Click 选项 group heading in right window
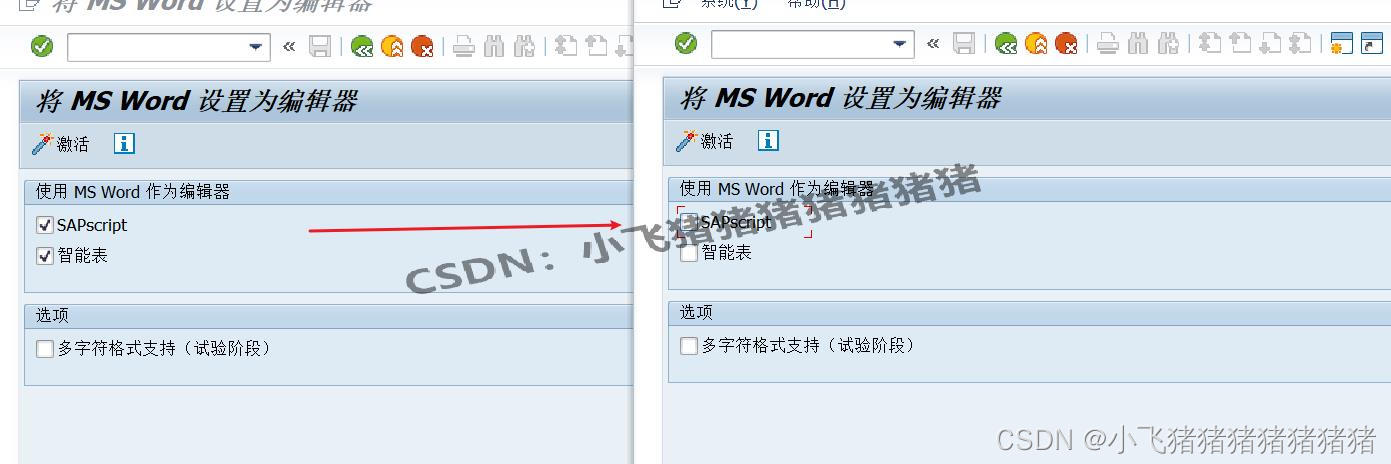 click(696, 312)
